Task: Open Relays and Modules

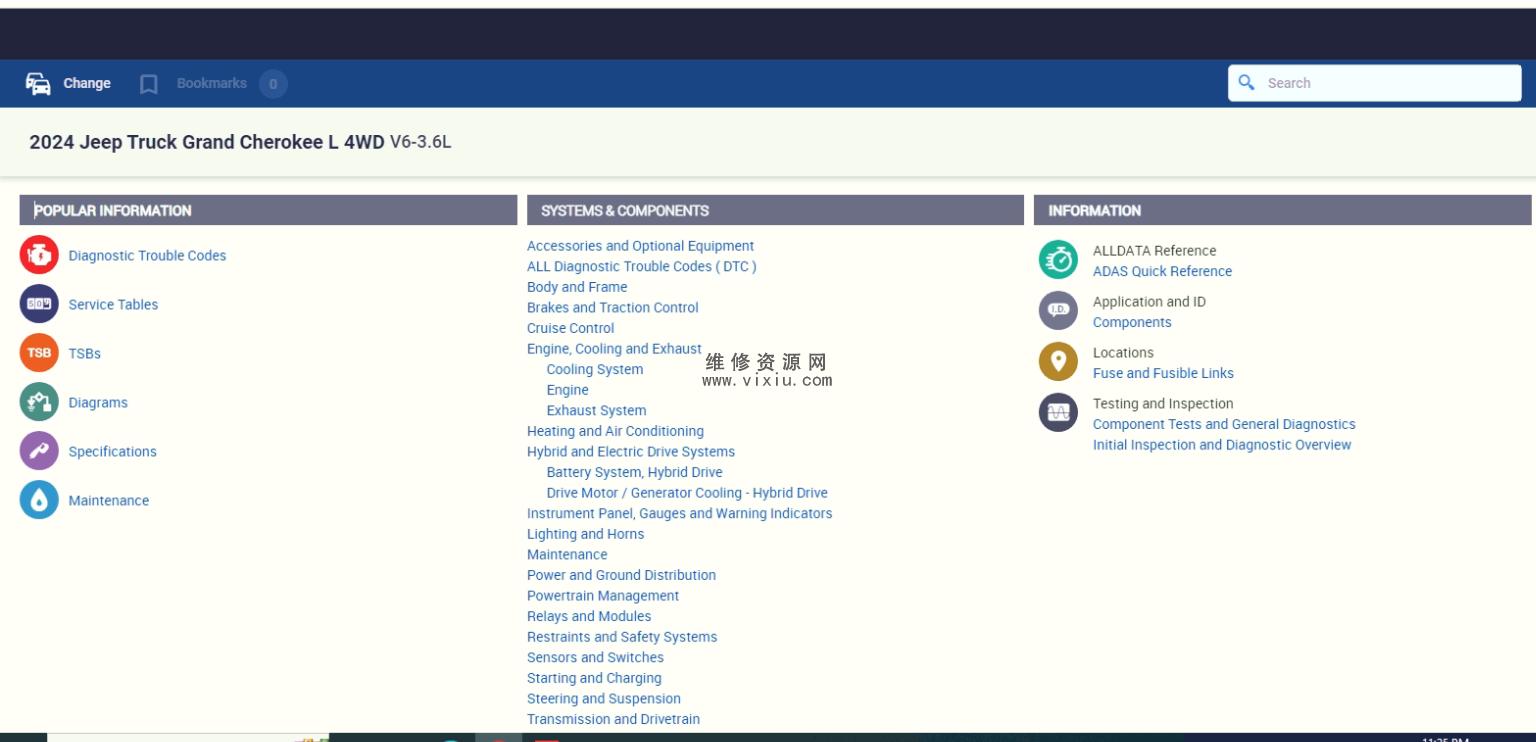Action: click(589, 617)
